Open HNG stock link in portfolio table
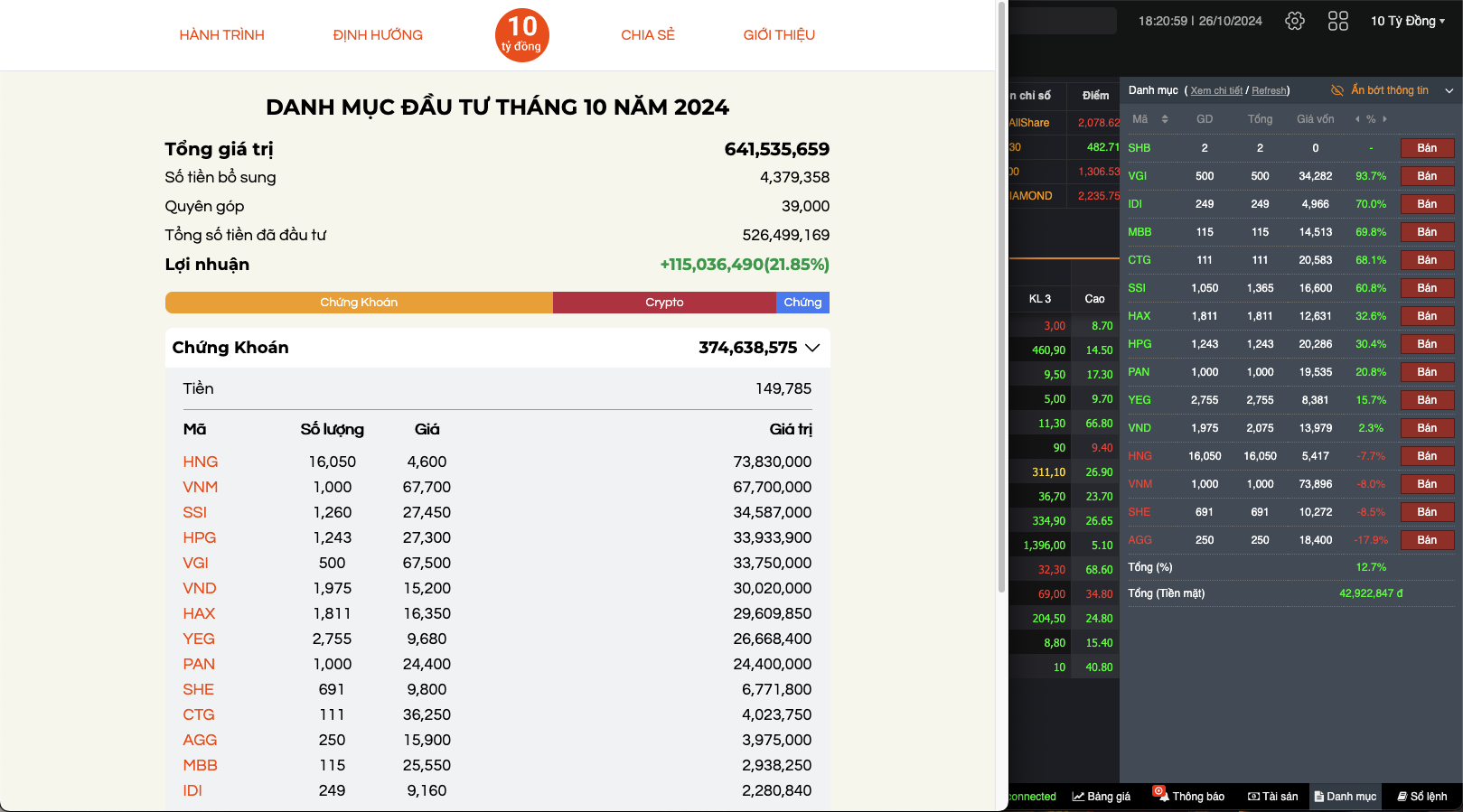The width and height of the screenshot is (1463, 812). pos(201,462)
